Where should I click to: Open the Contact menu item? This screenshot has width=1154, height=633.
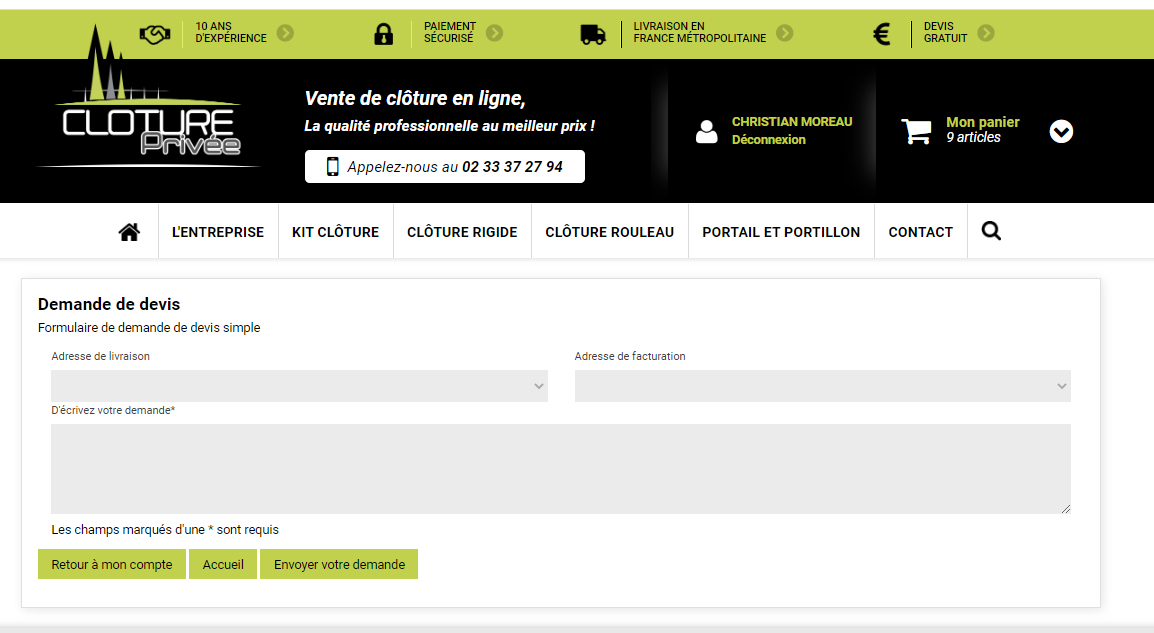pos(921,232)
